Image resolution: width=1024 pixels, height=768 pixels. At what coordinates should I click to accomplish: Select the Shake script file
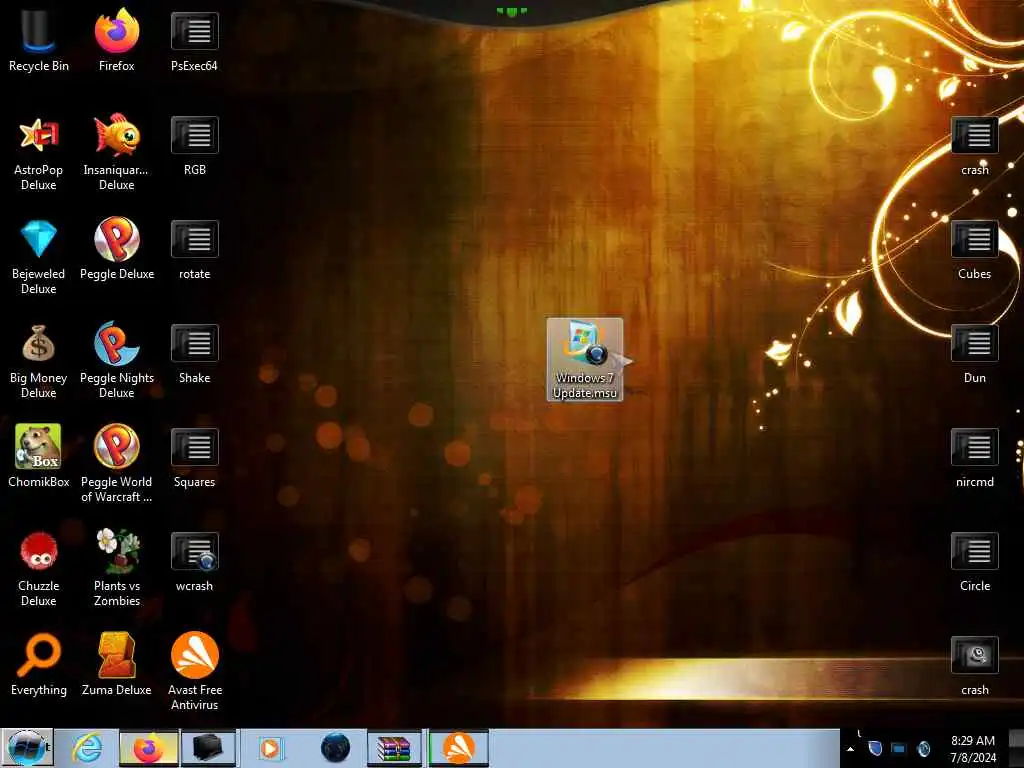(195, 353)
